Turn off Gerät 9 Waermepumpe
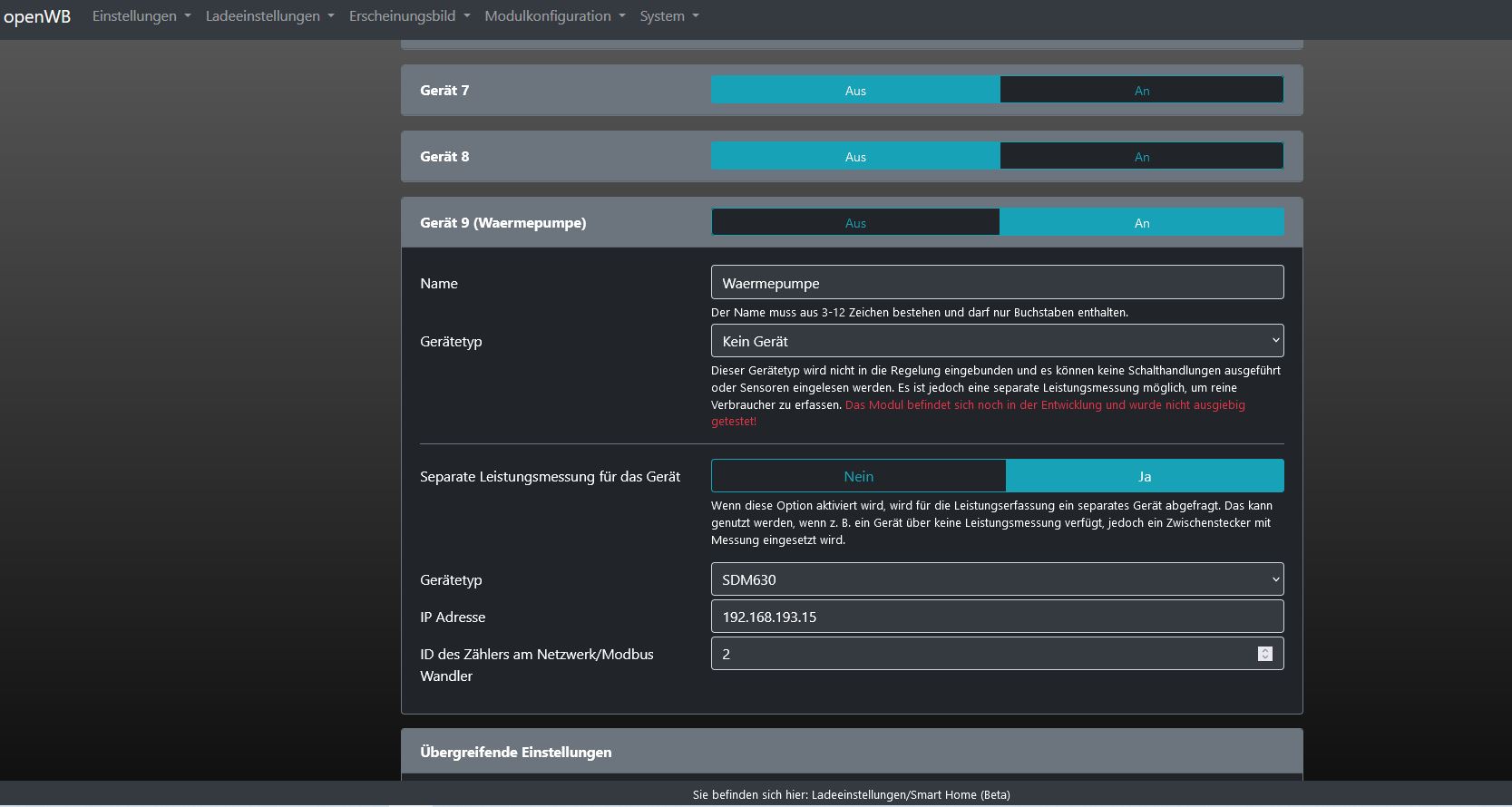This screenshot has width=1512, height=807. [855, 223]
